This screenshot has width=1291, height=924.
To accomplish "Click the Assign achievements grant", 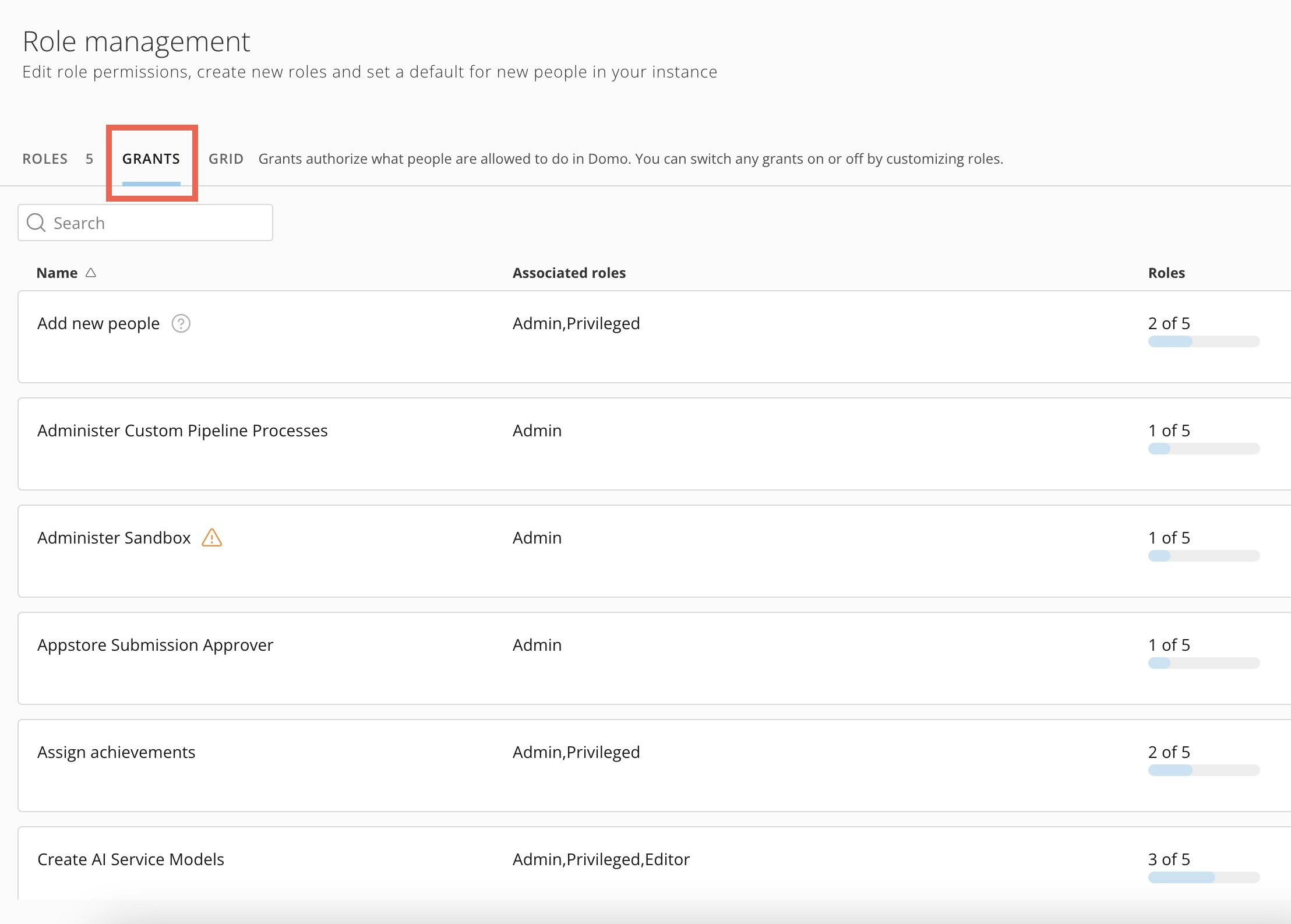I will (x=116, y=752).
